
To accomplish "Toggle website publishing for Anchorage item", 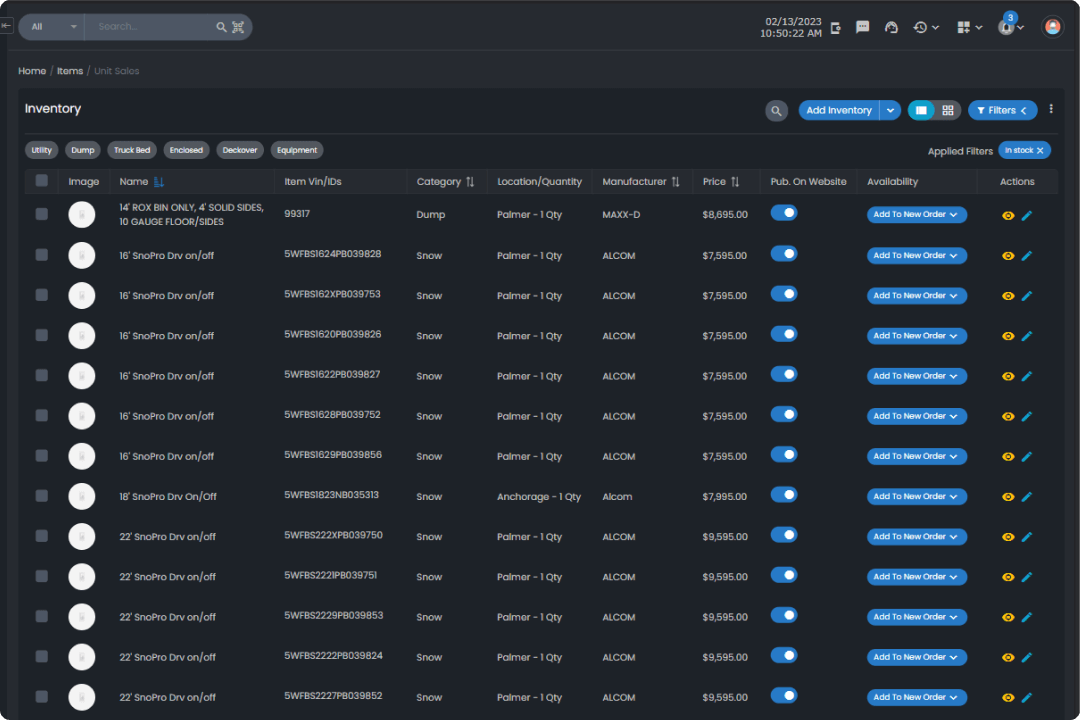I will click(x=784, y=495).
